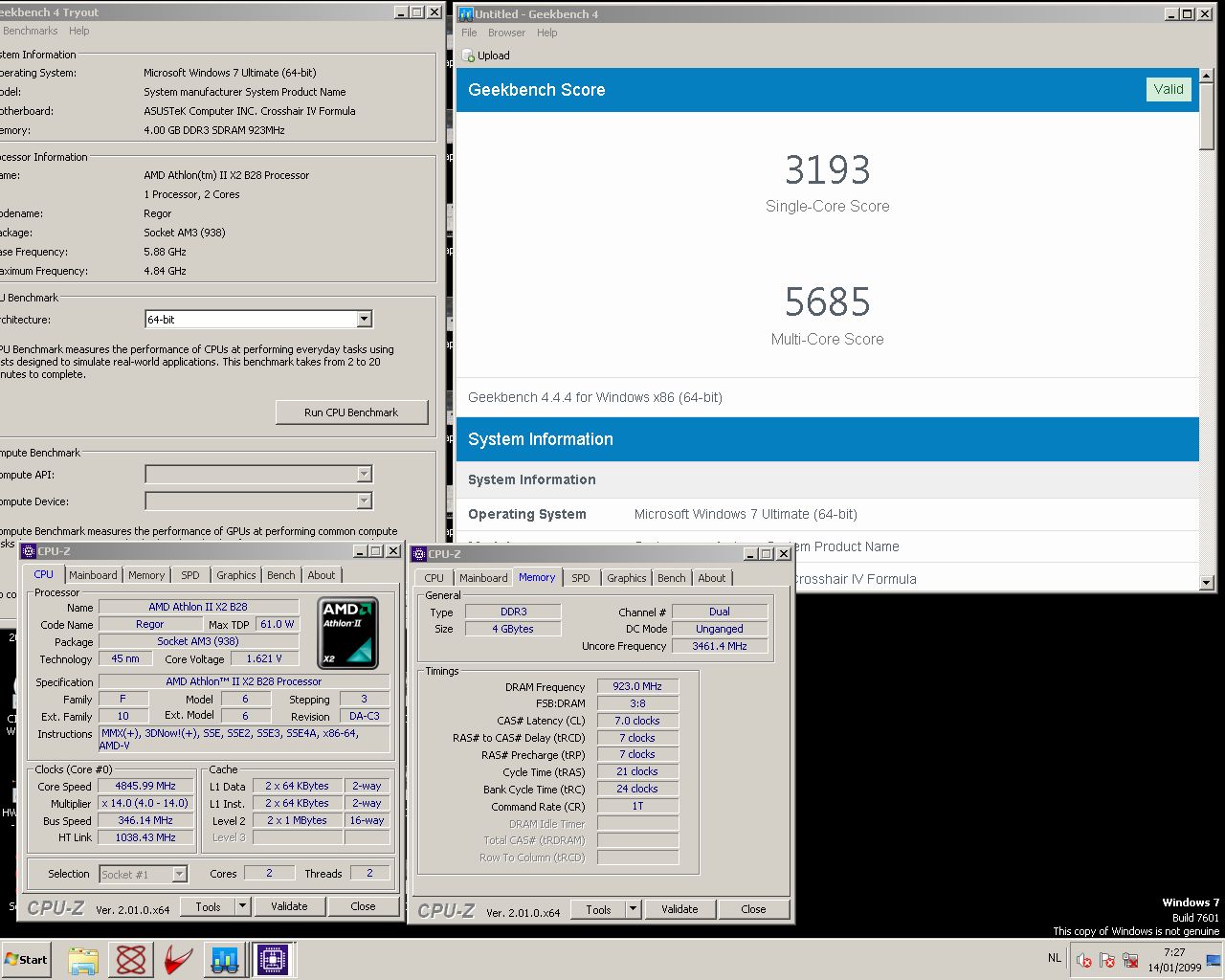The image size is (1225, 980).
Task: Click the red bird icon in taskbar
Action: click(x=178, y=959)
